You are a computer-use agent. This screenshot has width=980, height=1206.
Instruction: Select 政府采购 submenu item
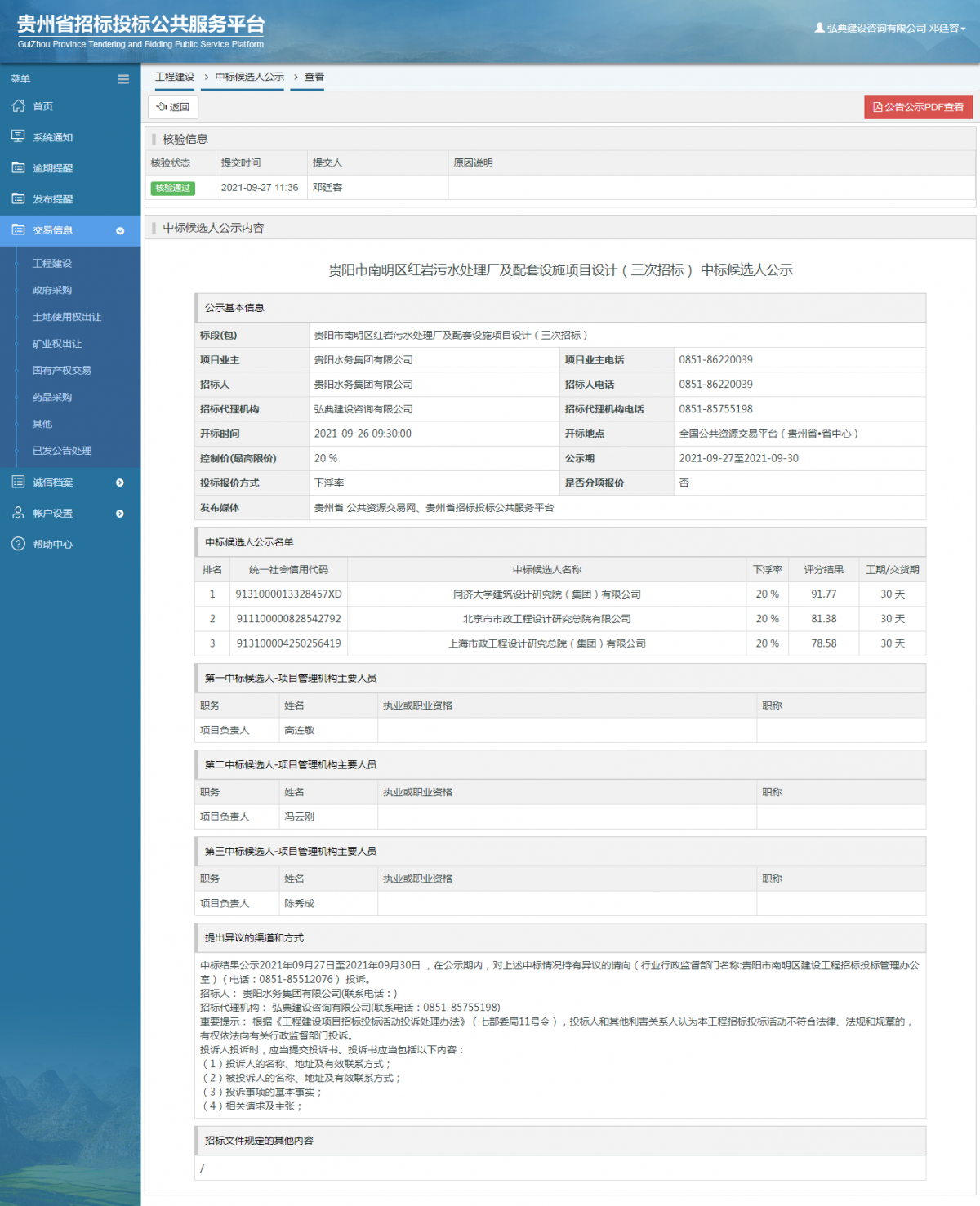(x=52, y=291)
